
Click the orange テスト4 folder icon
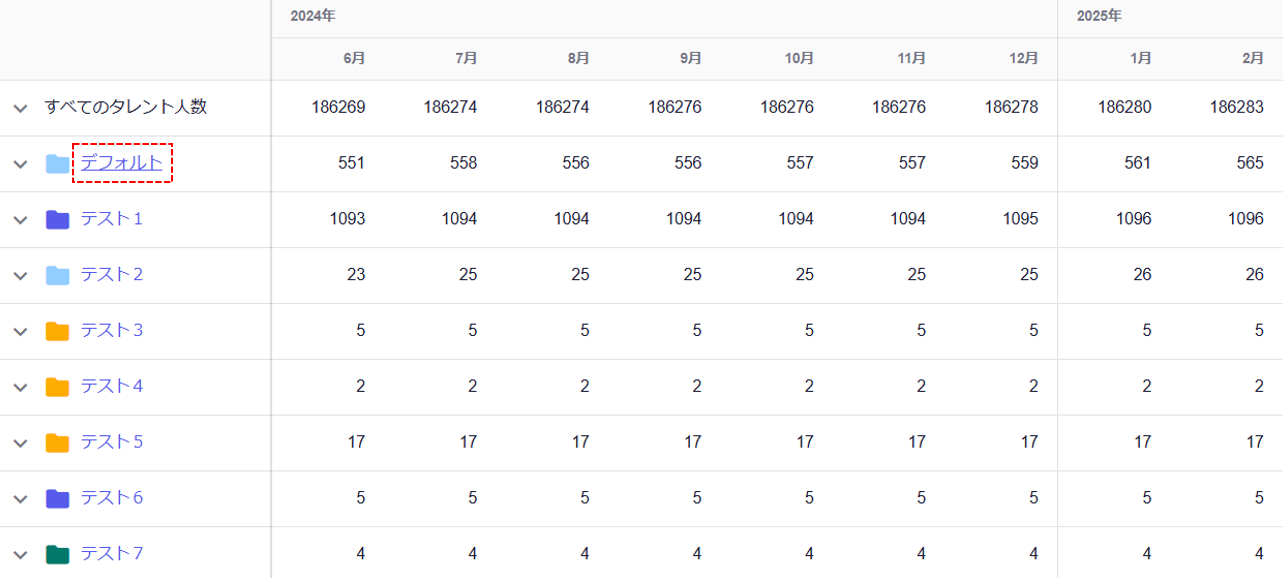[x=57, y=387]
